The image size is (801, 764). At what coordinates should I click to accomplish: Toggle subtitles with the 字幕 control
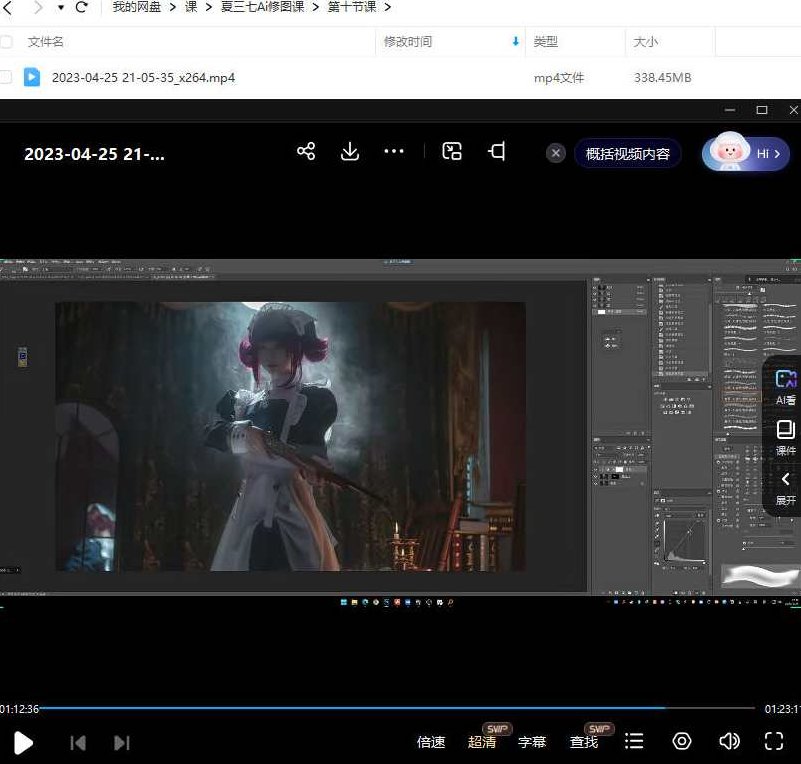pyautogui.click(x=533, y=741)
